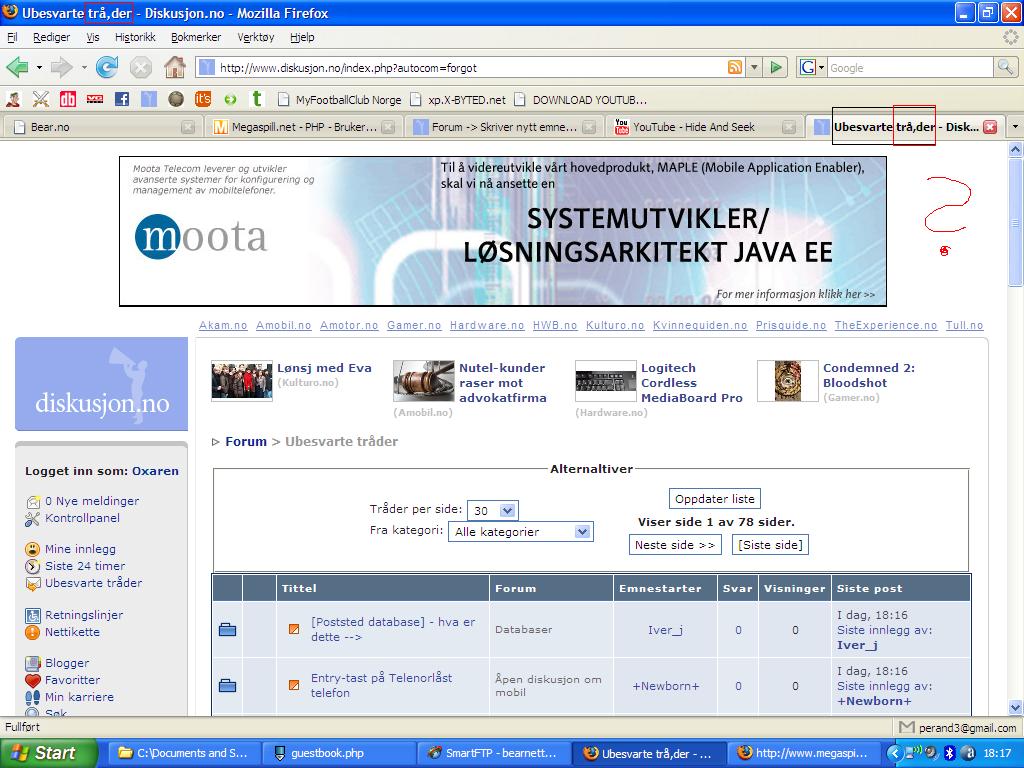Click the green Go arrow

pyautogui.click(x=776, y=67)
